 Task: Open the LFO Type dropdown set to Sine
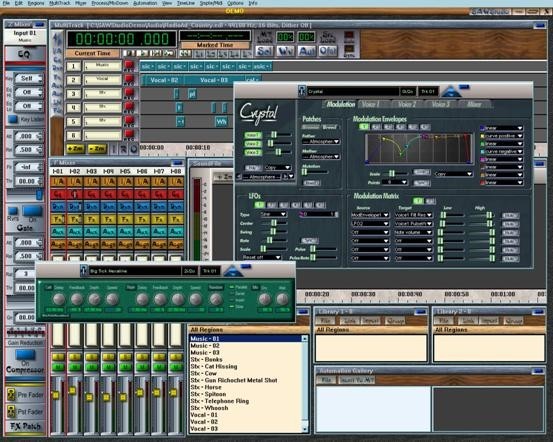coord(274,214)
